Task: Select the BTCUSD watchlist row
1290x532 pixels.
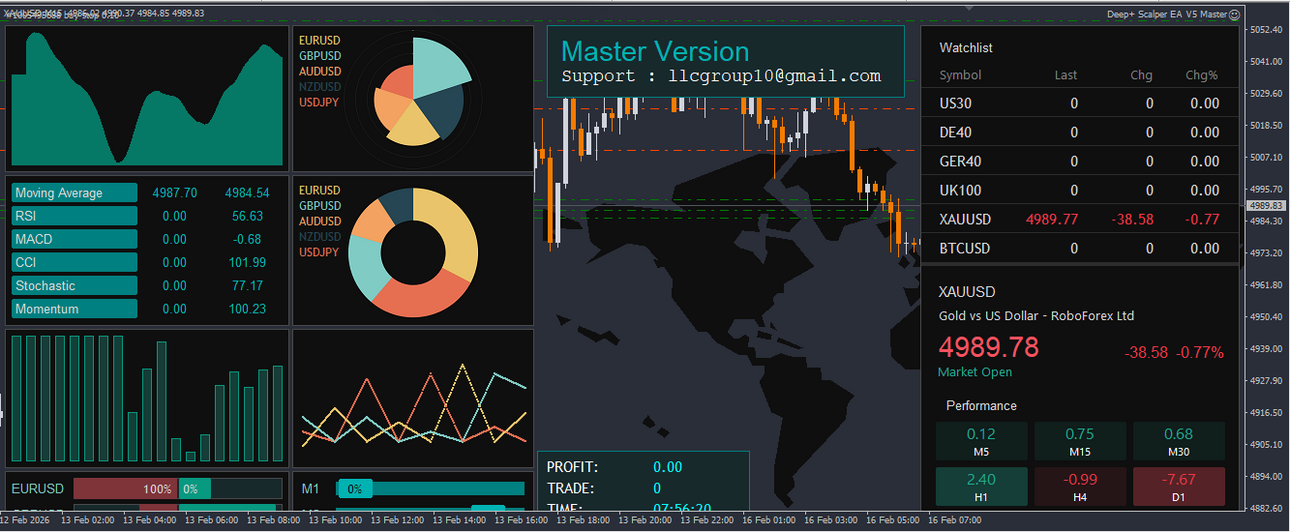Action: tap(1079, 248)
